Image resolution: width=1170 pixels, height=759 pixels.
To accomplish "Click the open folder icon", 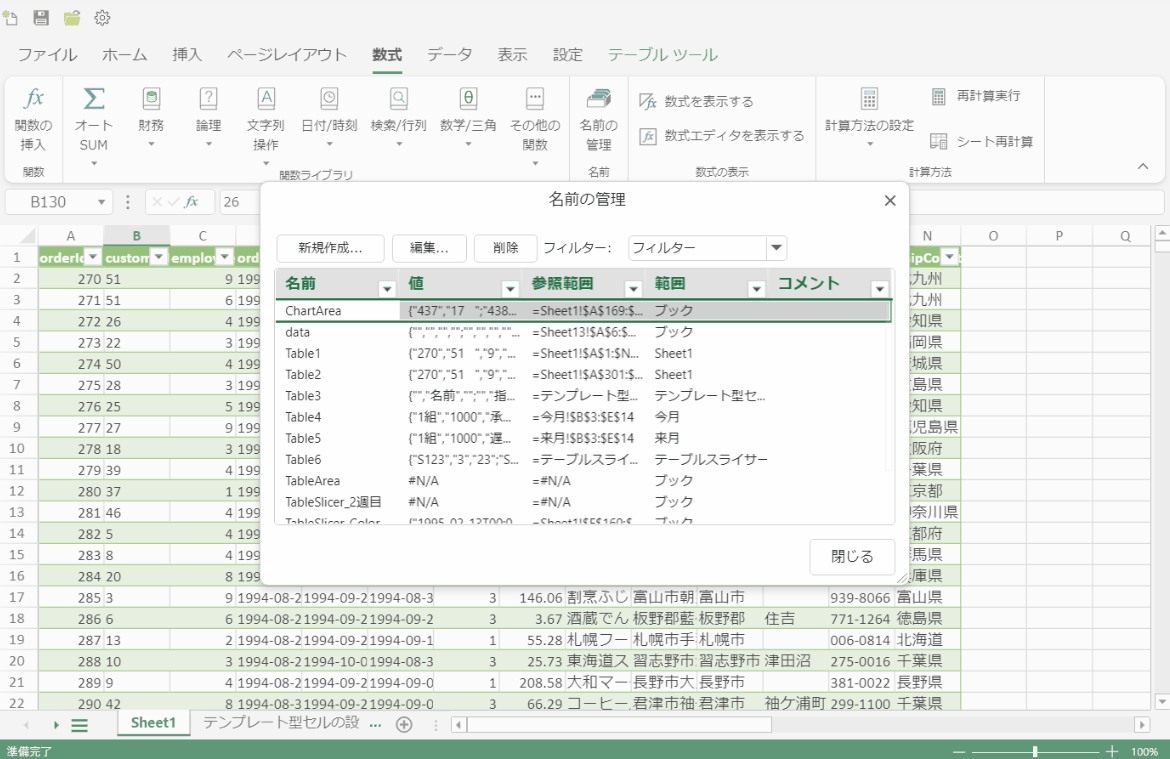I will coord(72,17).
